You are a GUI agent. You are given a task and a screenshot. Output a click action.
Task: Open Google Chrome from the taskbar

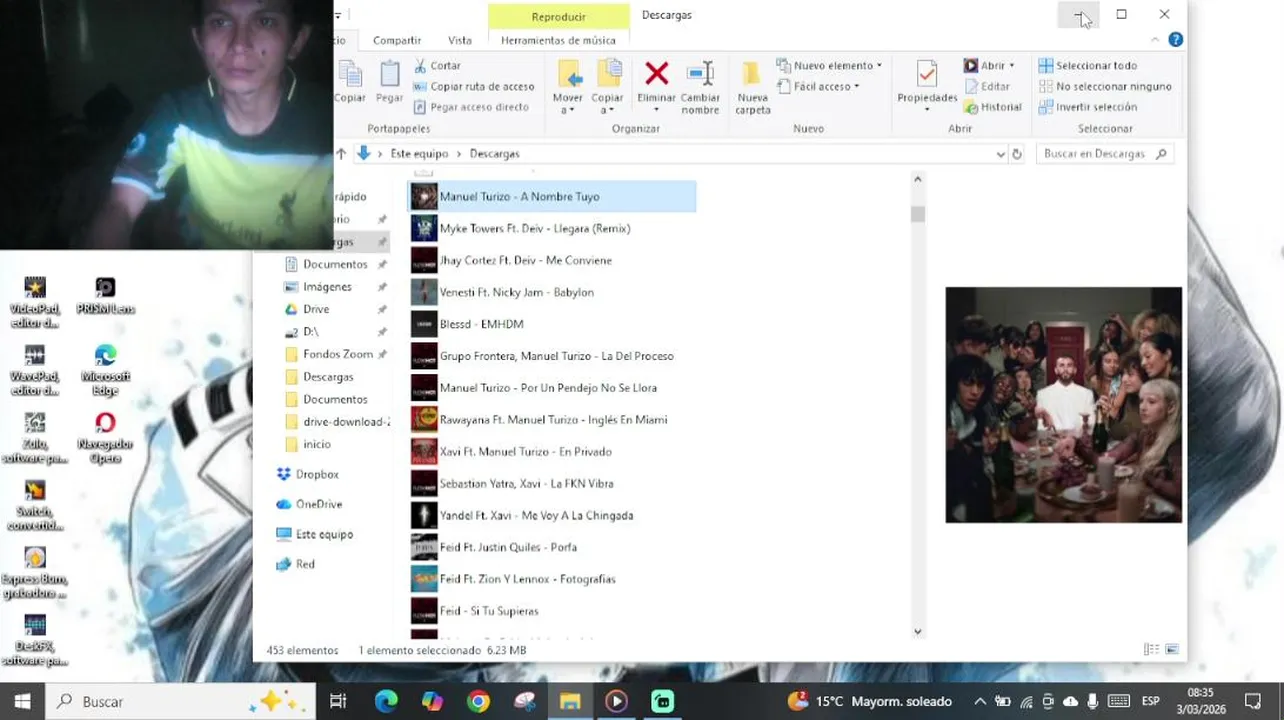(x=478, y=702)
